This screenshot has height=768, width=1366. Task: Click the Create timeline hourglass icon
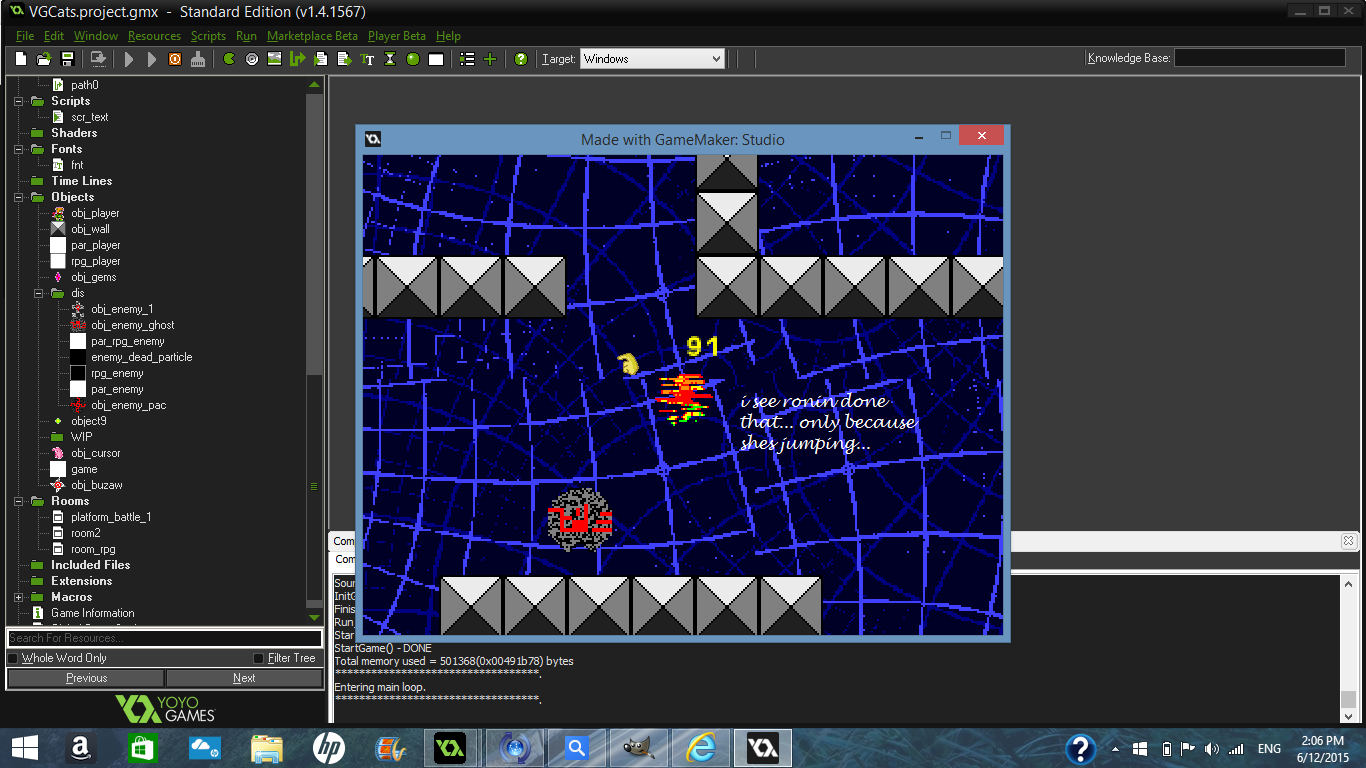(x=390, y=59)
